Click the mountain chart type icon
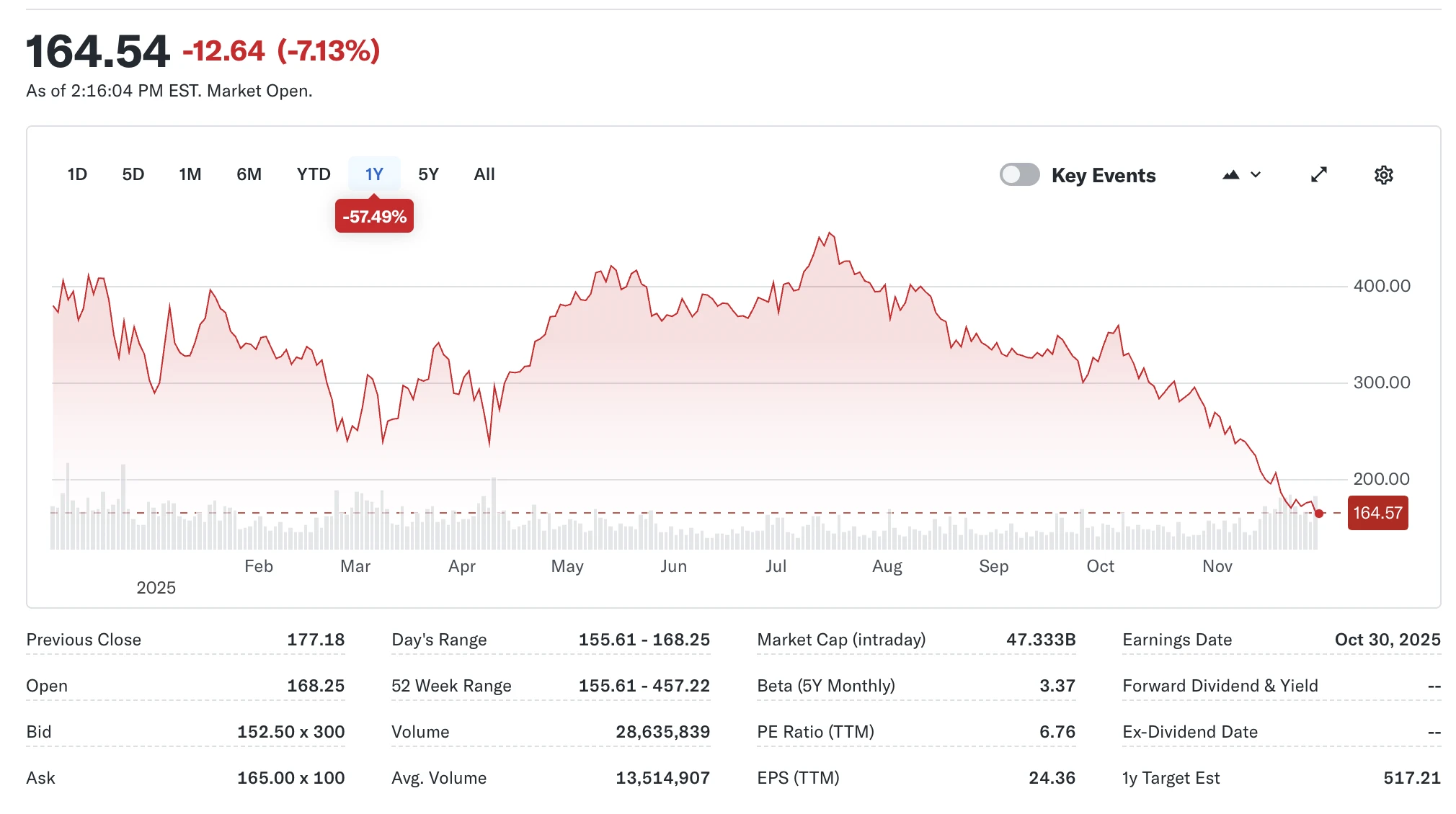Screen dimensions: 1456x814 click(x=1230, y=175)
